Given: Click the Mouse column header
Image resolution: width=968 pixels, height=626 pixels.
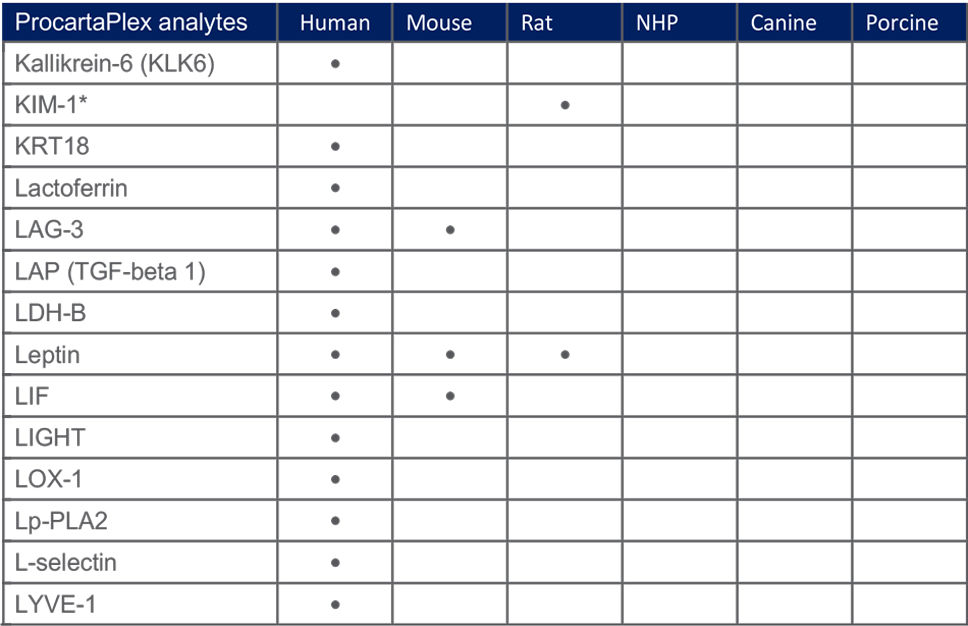Looking at the screenshot, I should pyautogui.click(x=439, y=23).
